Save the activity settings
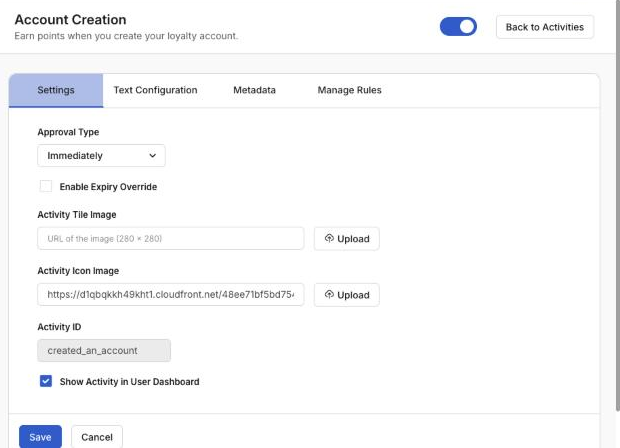The width and height of the screenshot is (620, 448). coord(40,437)
